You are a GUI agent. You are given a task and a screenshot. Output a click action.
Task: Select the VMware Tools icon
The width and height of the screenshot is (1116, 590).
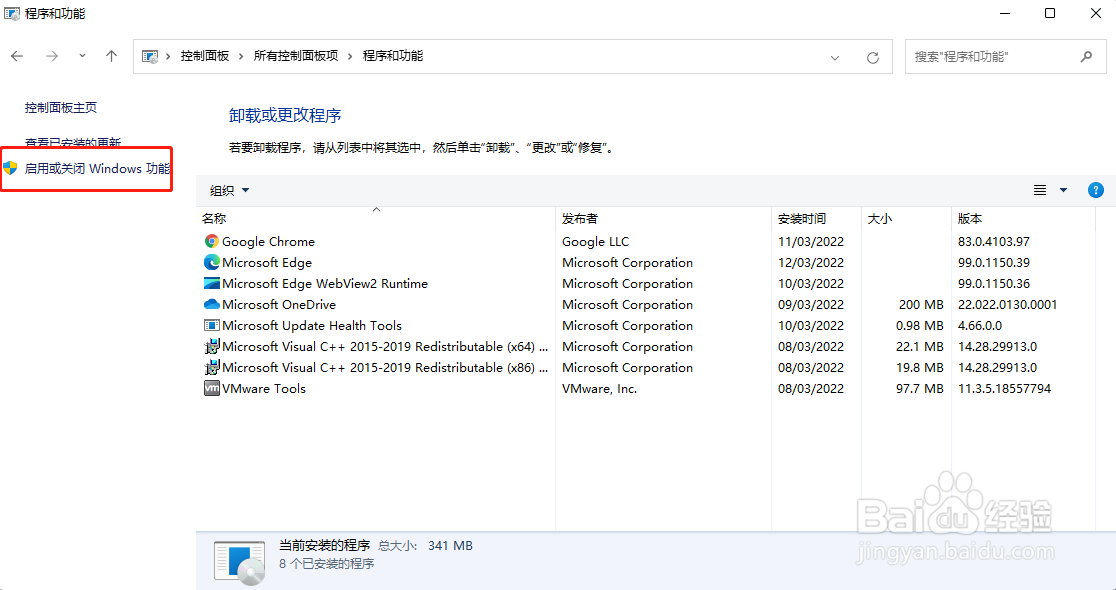(211, 389)
